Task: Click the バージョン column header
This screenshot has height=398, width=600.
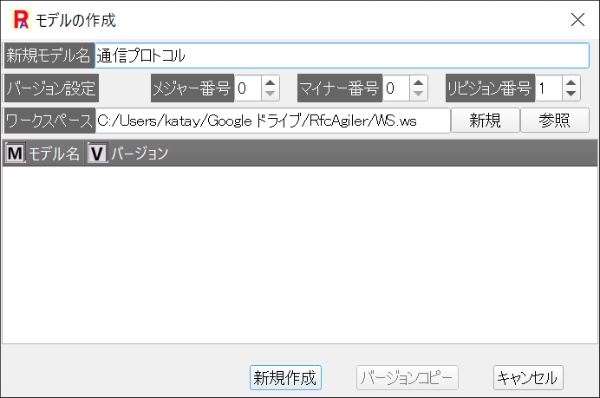Action: click(x=129, y=153)
